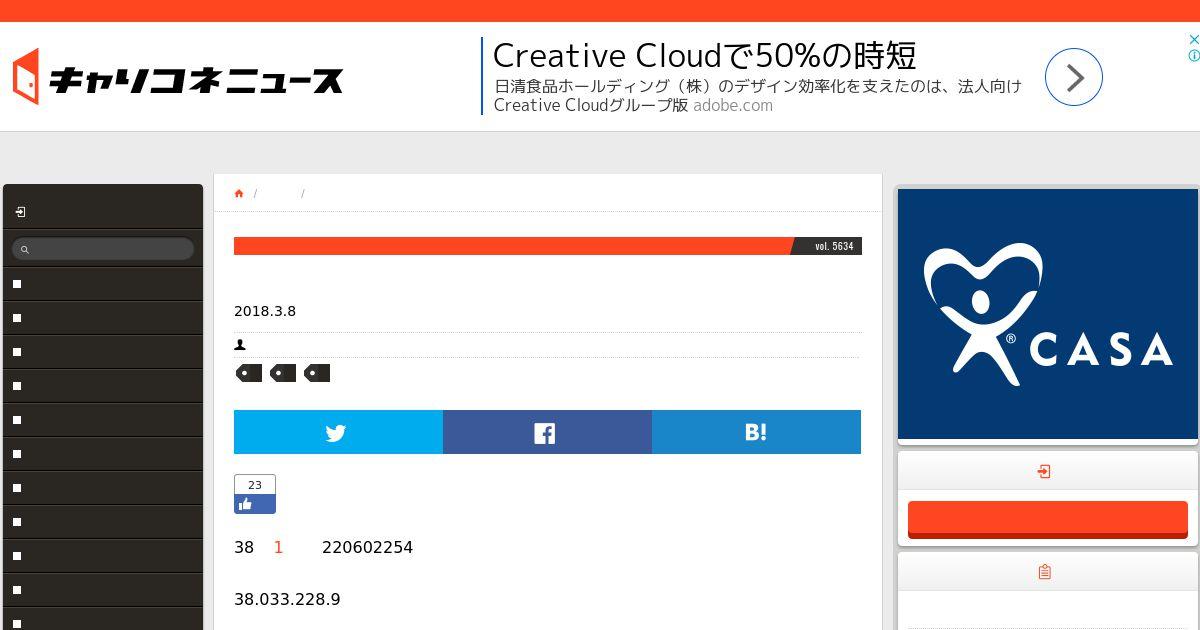Click the text 38.033.228.9
Viewport: 1200px width, 630px height.
tap(287, 599)
